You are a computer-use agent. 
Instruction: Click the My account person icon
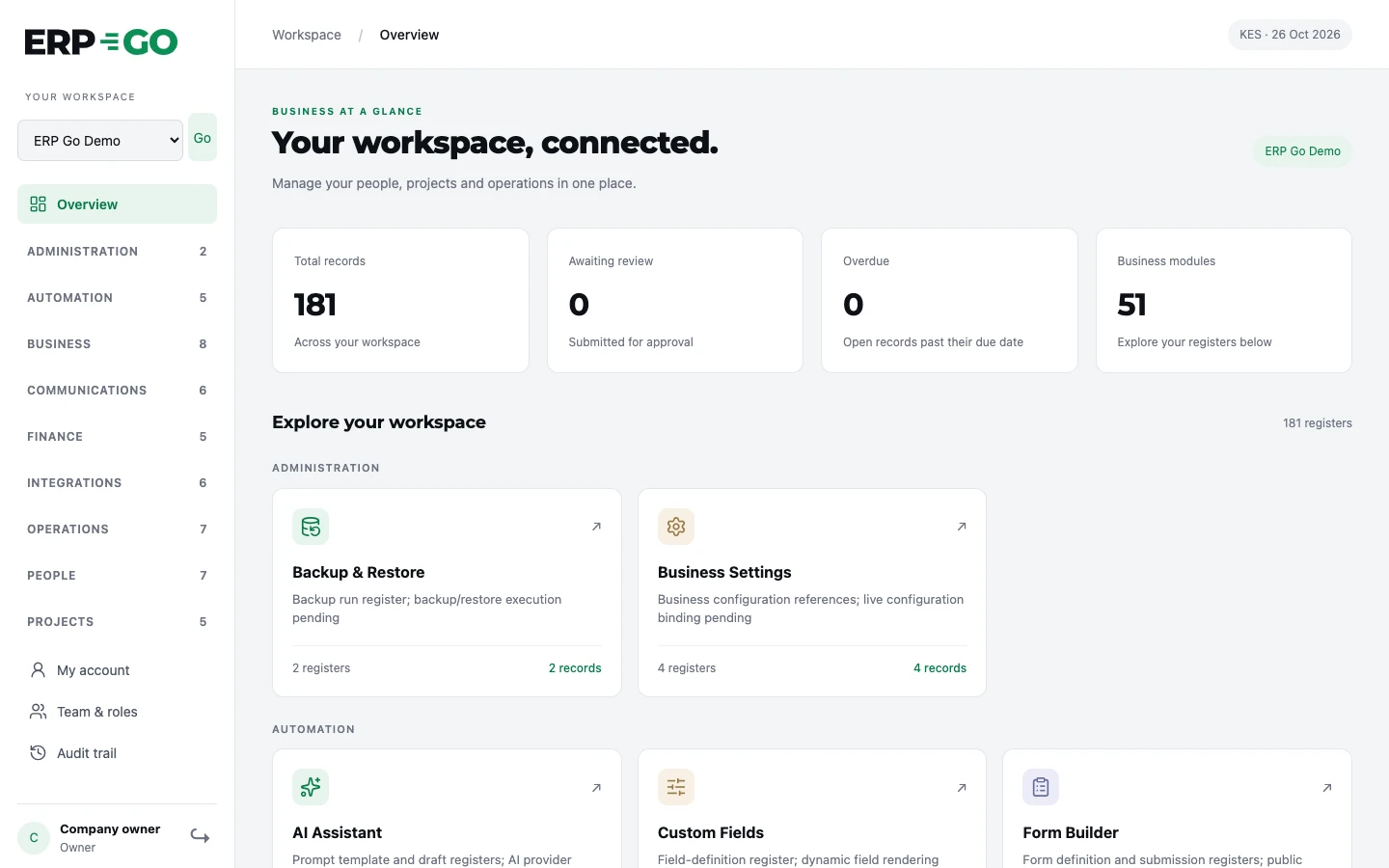tap(38, 669)
